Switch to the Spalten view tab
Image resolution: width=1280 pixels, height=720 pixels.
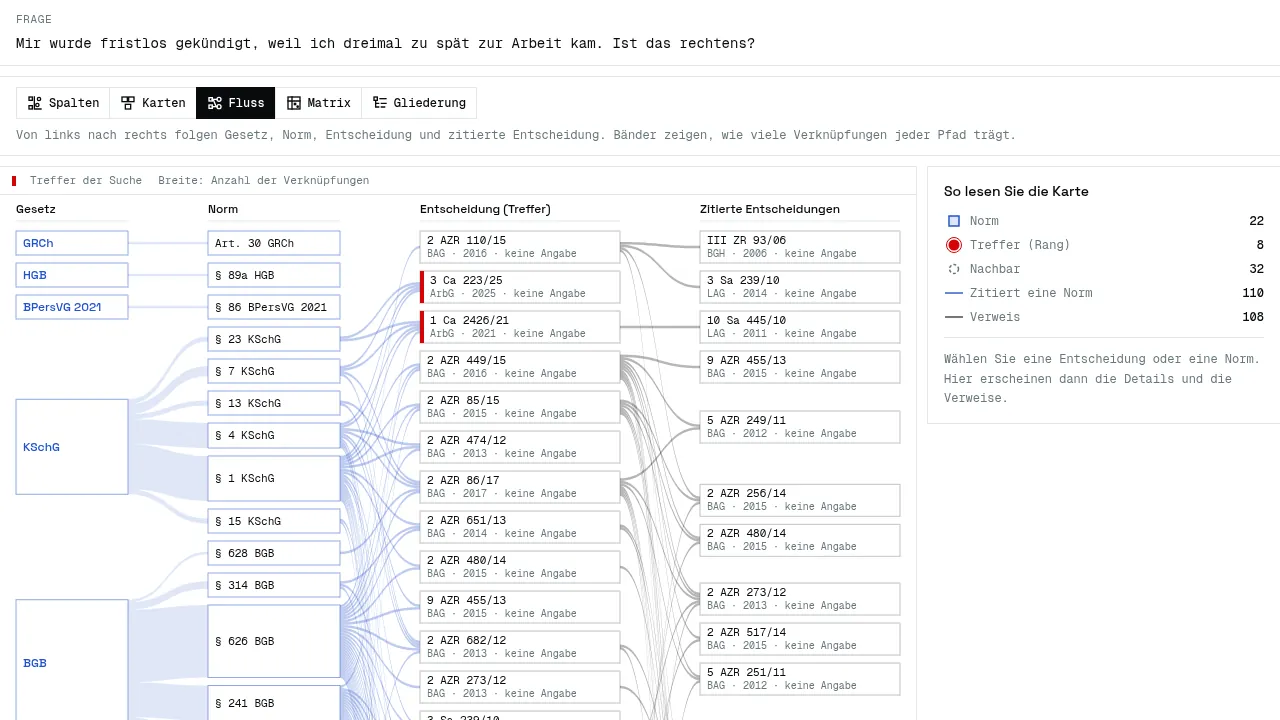coord(63,103)
